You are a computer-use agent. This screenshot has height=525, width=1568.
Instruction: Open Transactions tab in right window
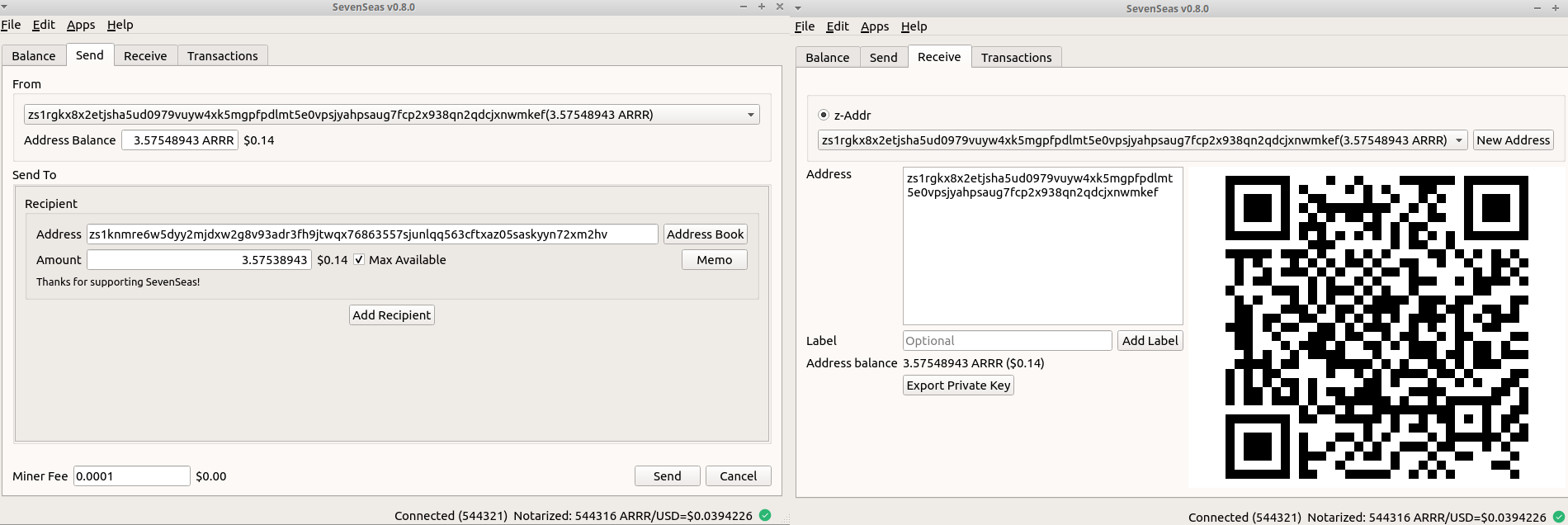pos(1017,58)
